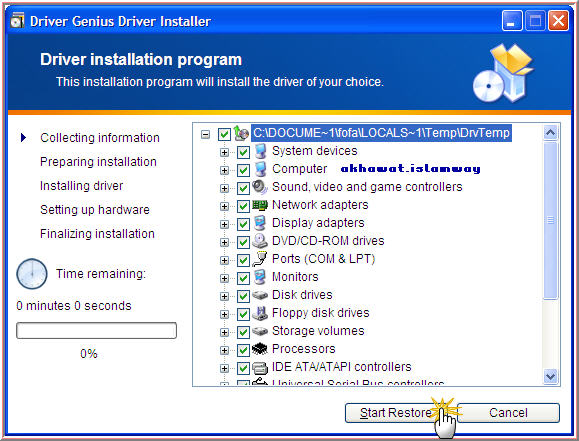This screenshot has width=579, height=441.
Task: Uncheck the Monitors checkbox
Action: coord(243,278)
